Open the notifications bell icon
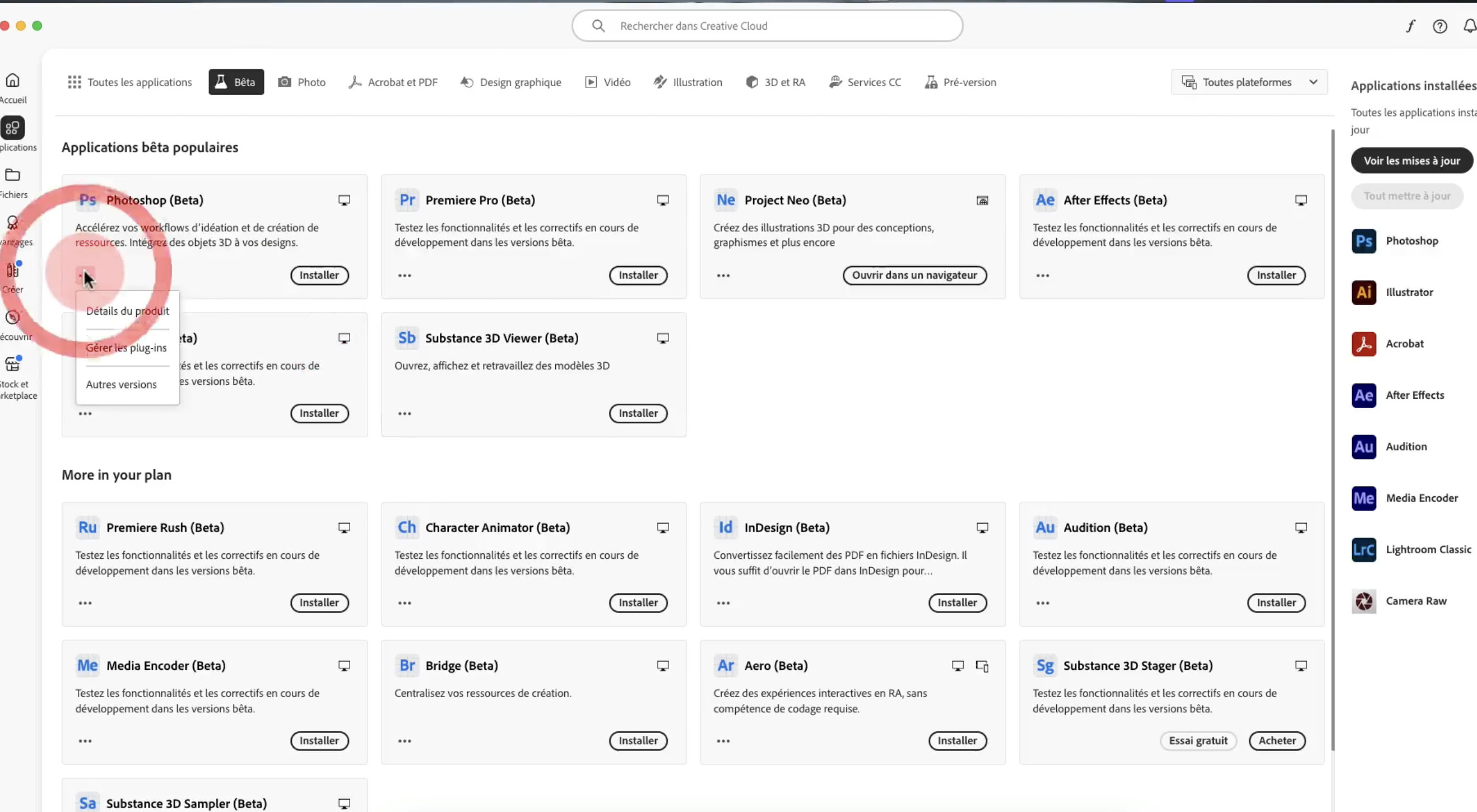The image size is (1477, 812). [1469, 26]
